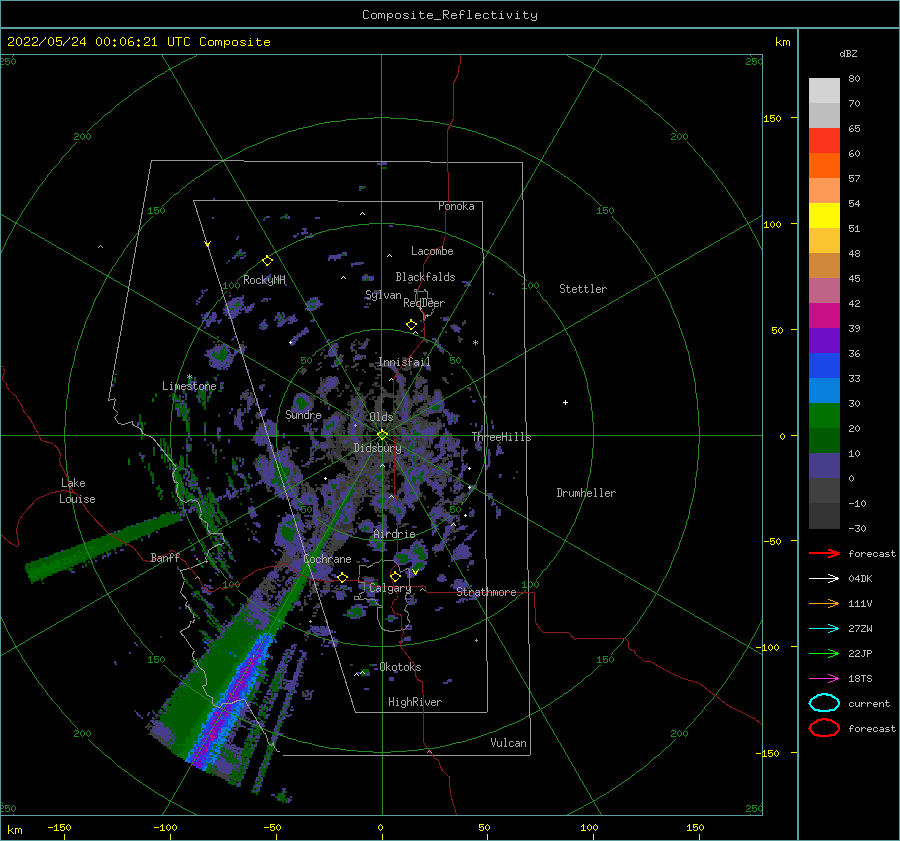Click the Lacombe city label
This screenshot has height=841, width=900.
[x=432, y=251]
